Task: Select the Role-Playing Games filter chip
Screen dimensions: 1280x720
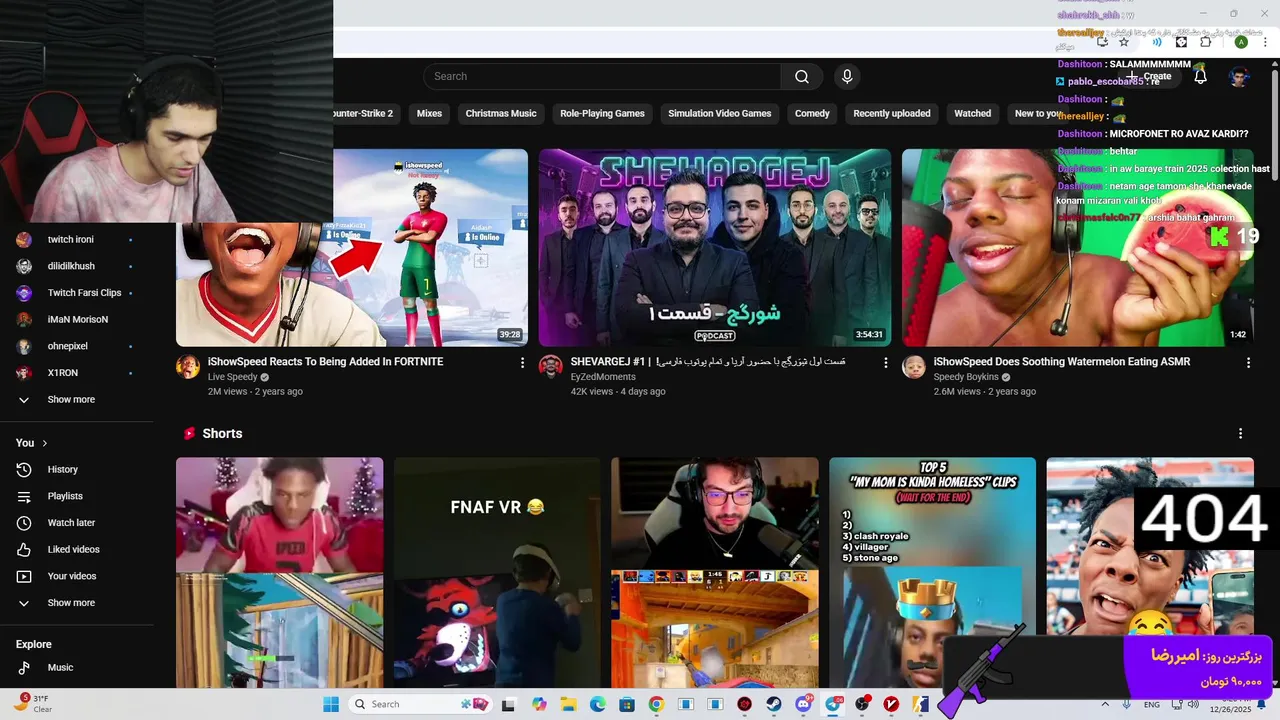Action: [x=602, y=114]
